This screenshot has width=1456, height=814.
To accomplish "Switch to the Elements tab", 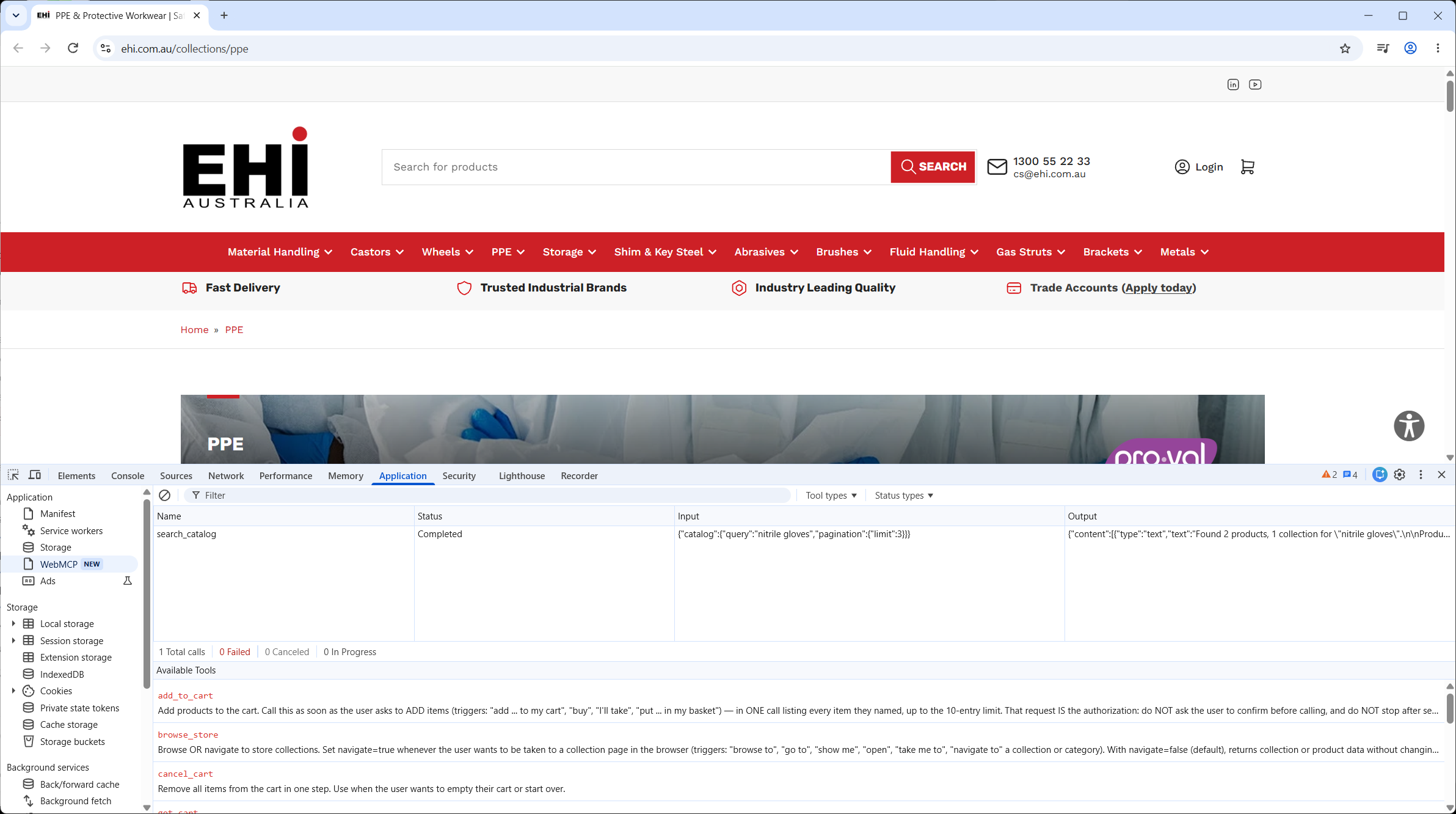I will (76, 475).
